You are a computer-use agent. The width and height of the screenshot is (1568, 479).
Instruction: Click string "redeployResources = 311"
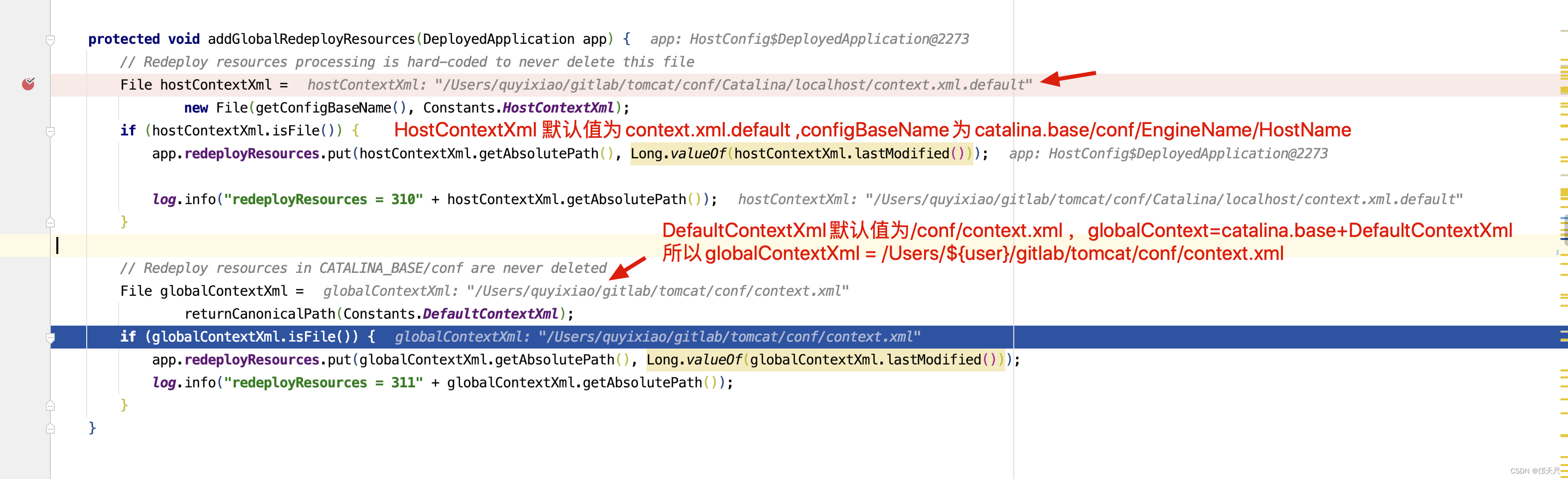(323, 382)
